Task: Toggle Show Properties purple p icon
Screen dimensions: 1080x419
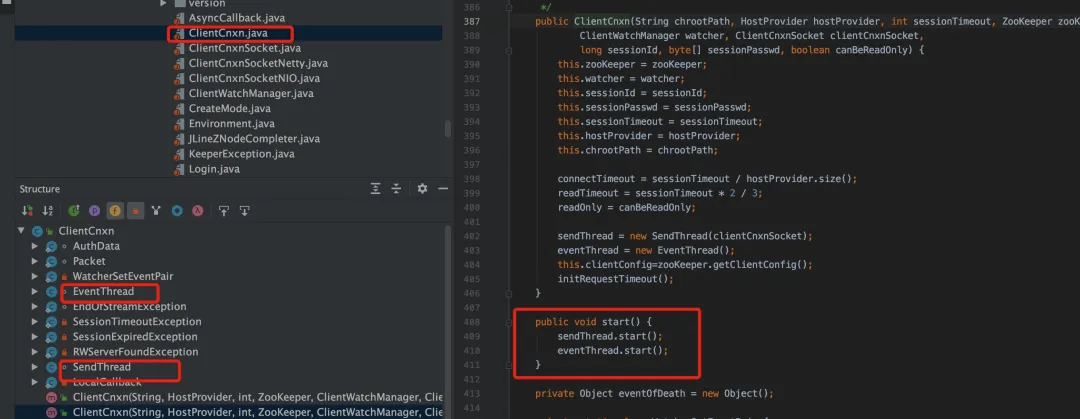Action: [94, 211]
